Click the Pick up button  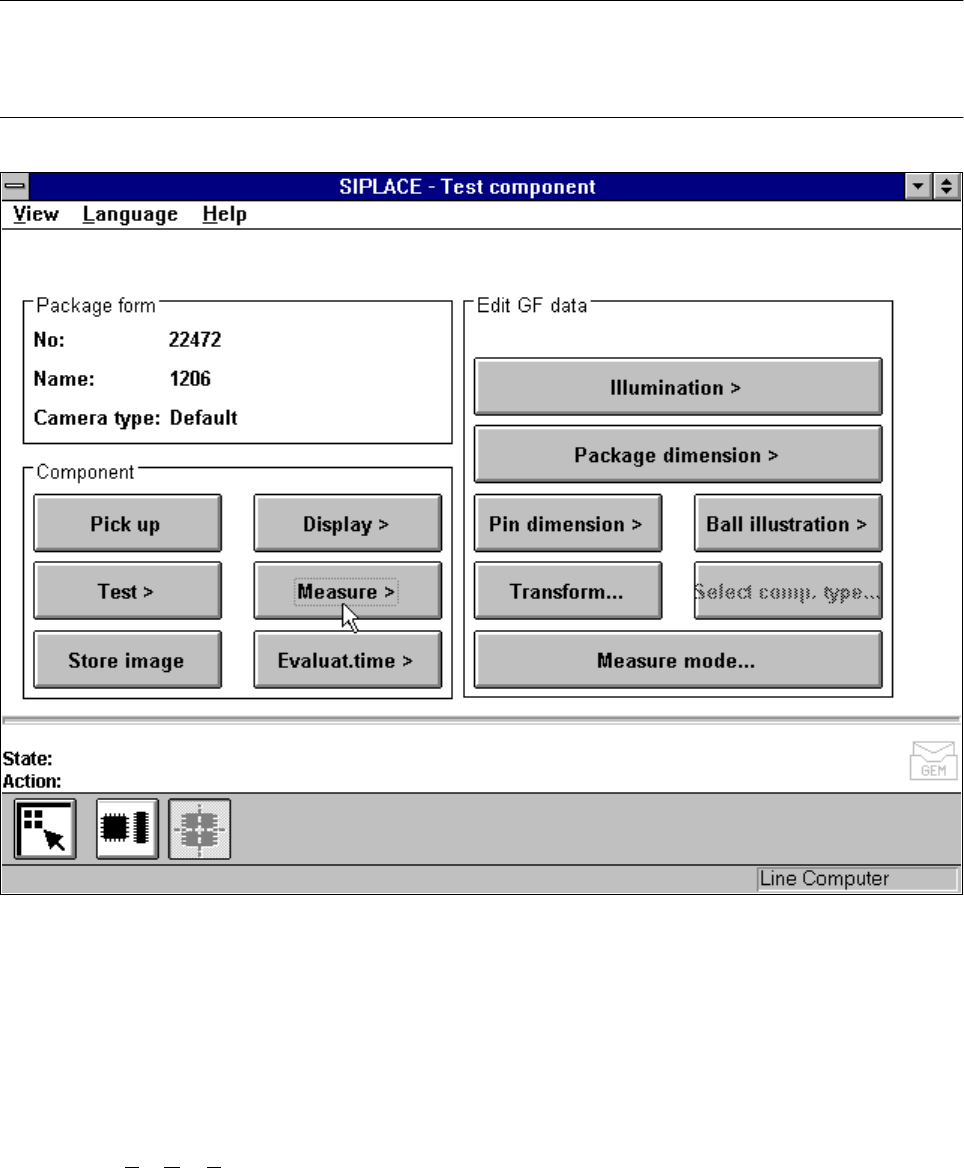tap(127, 523)
